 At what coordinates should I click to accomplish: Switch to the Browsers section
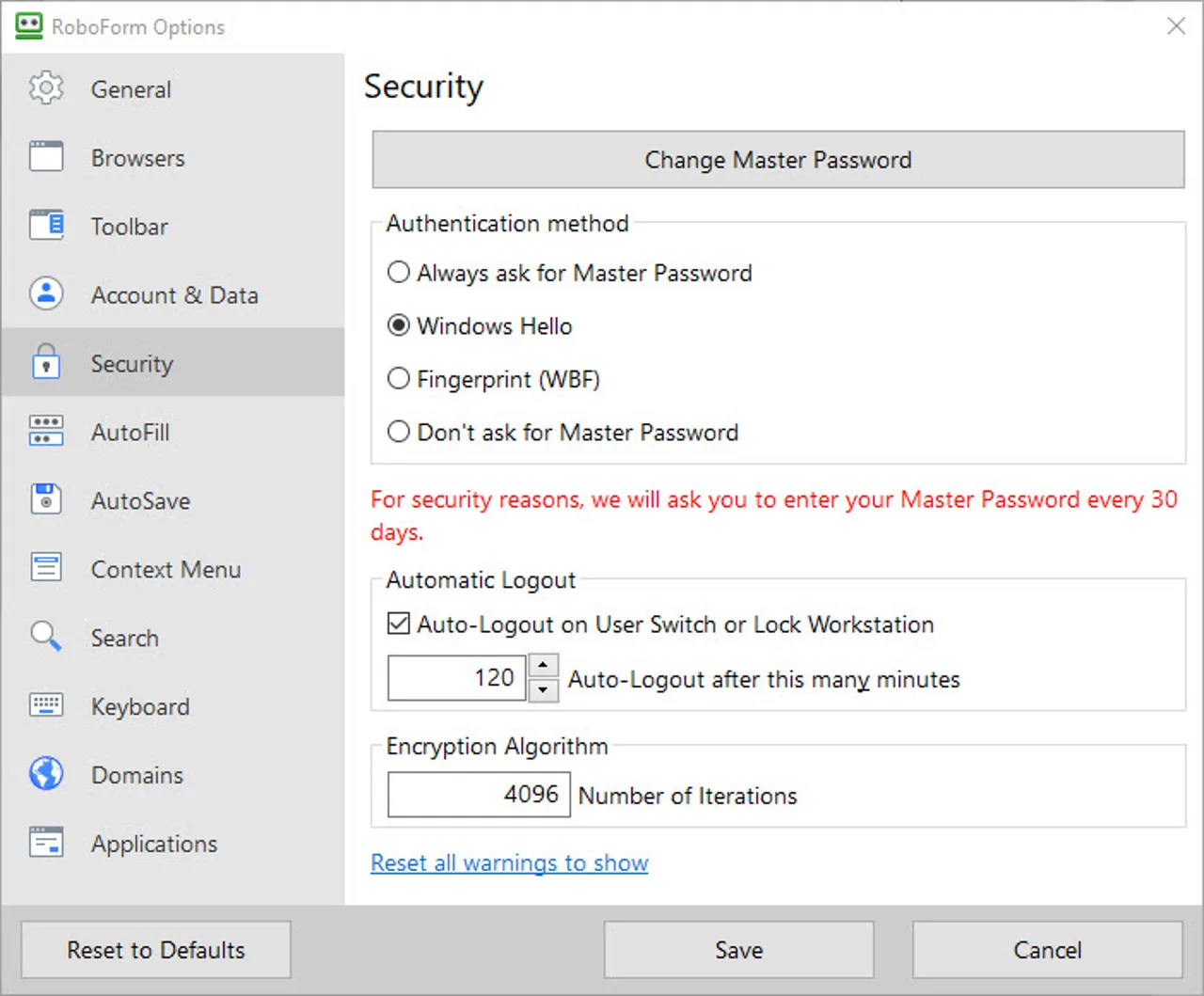(x=172, y=157)
